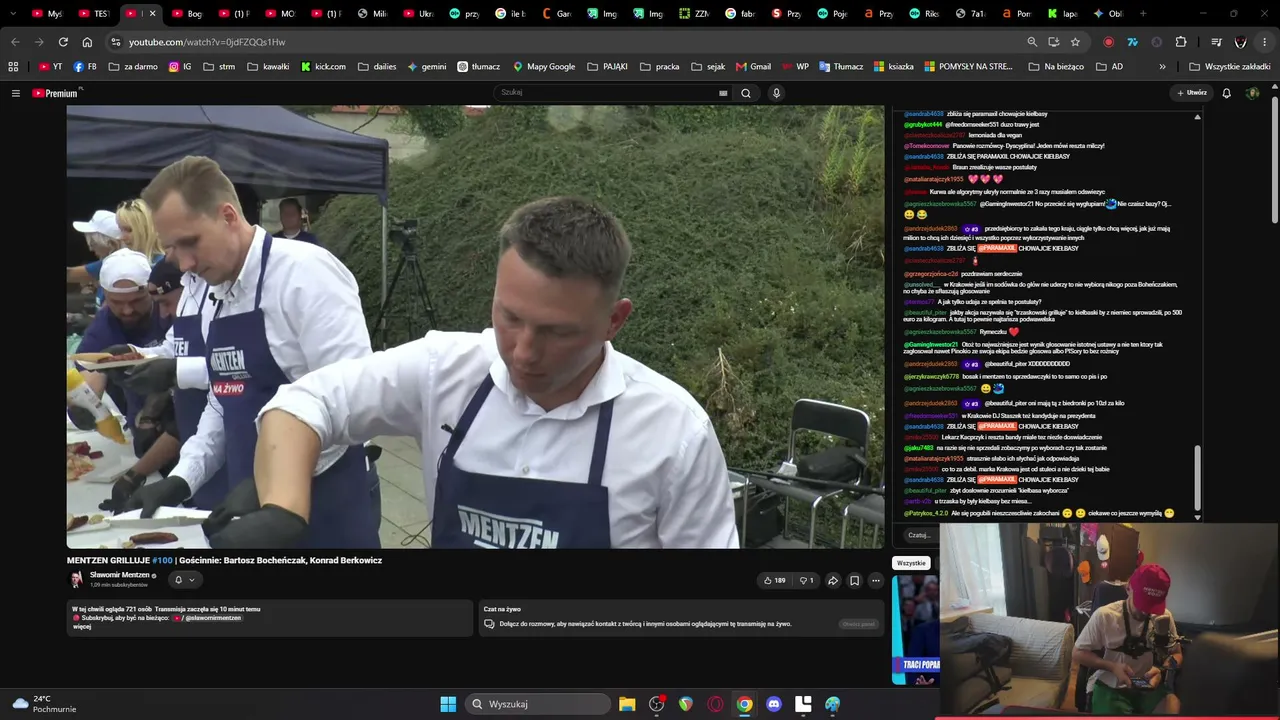1280x720 pixels.
Task: Open the weather widget showing 24°C
Action: [44, 704]
